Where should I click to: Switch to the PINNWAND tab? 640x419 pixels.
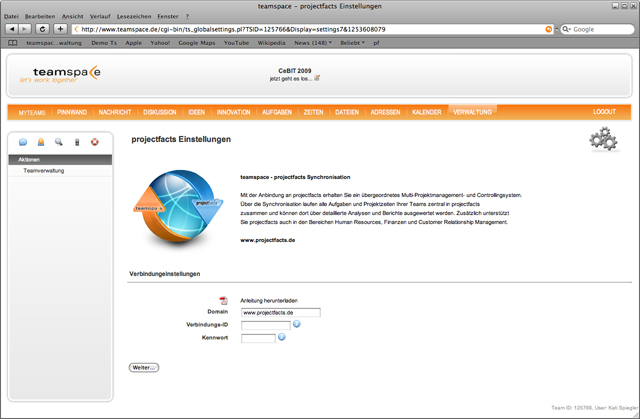pyautogui.click(x=72, y=112)
